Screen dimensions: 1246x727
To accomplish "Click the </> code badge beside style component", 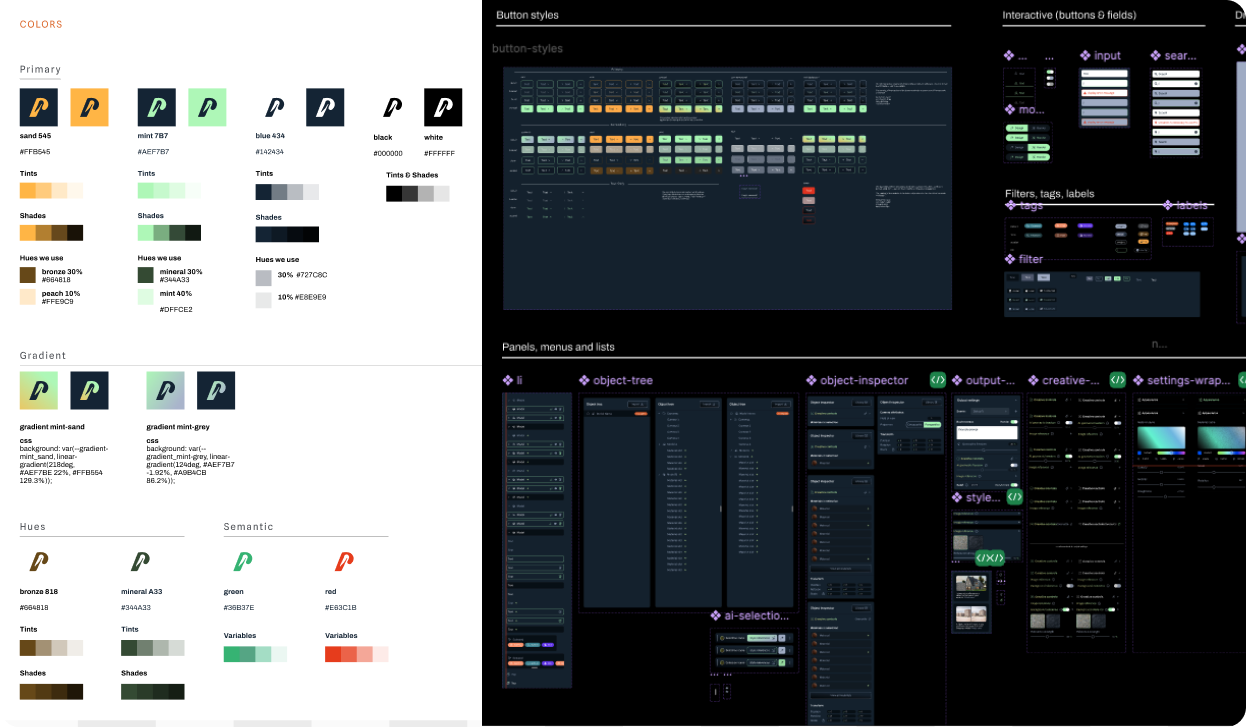I will coord(1014,497).
